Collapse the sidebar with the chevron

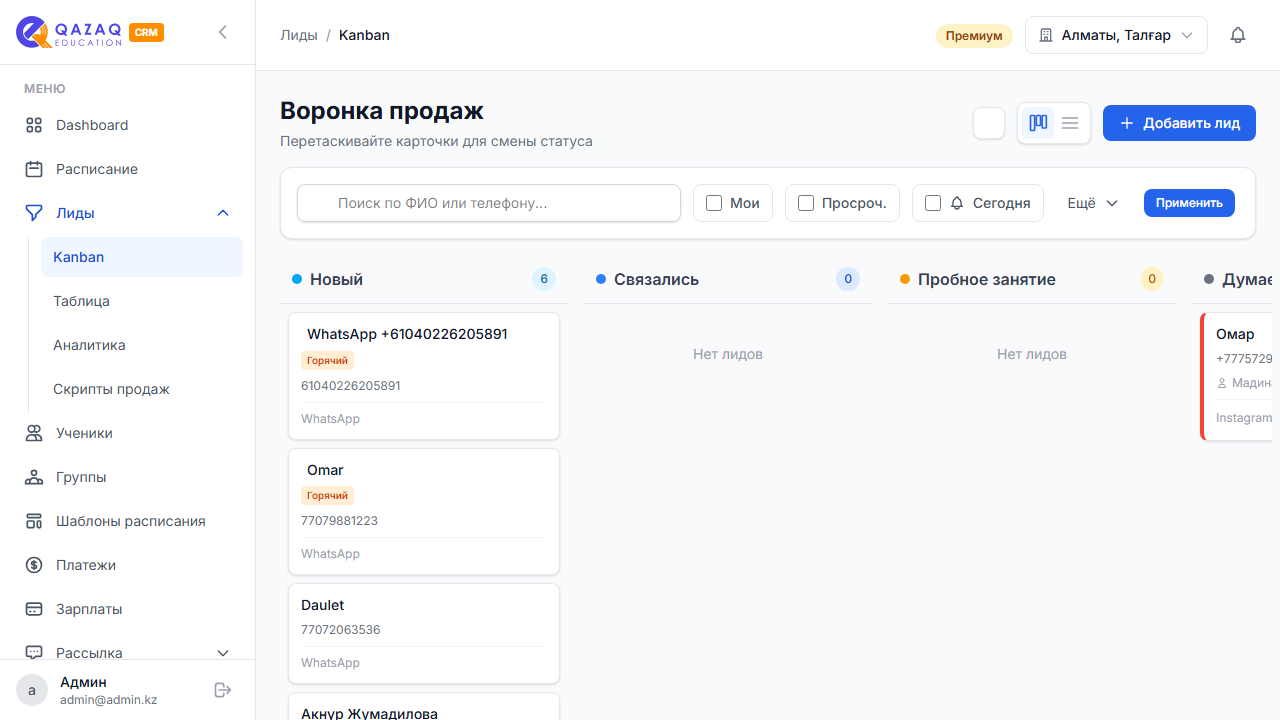point(223,32)
